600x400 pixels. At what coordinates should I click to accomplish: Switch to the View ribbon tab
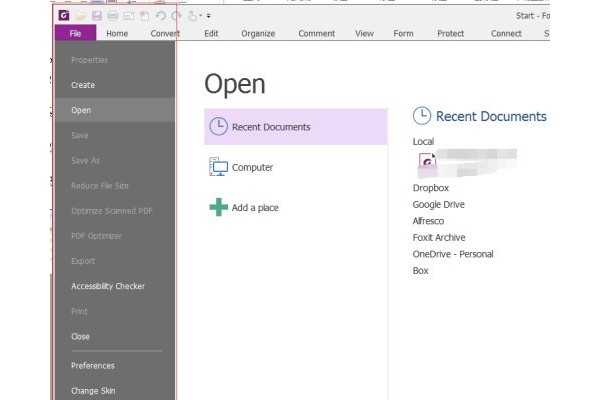pos(364,33)
